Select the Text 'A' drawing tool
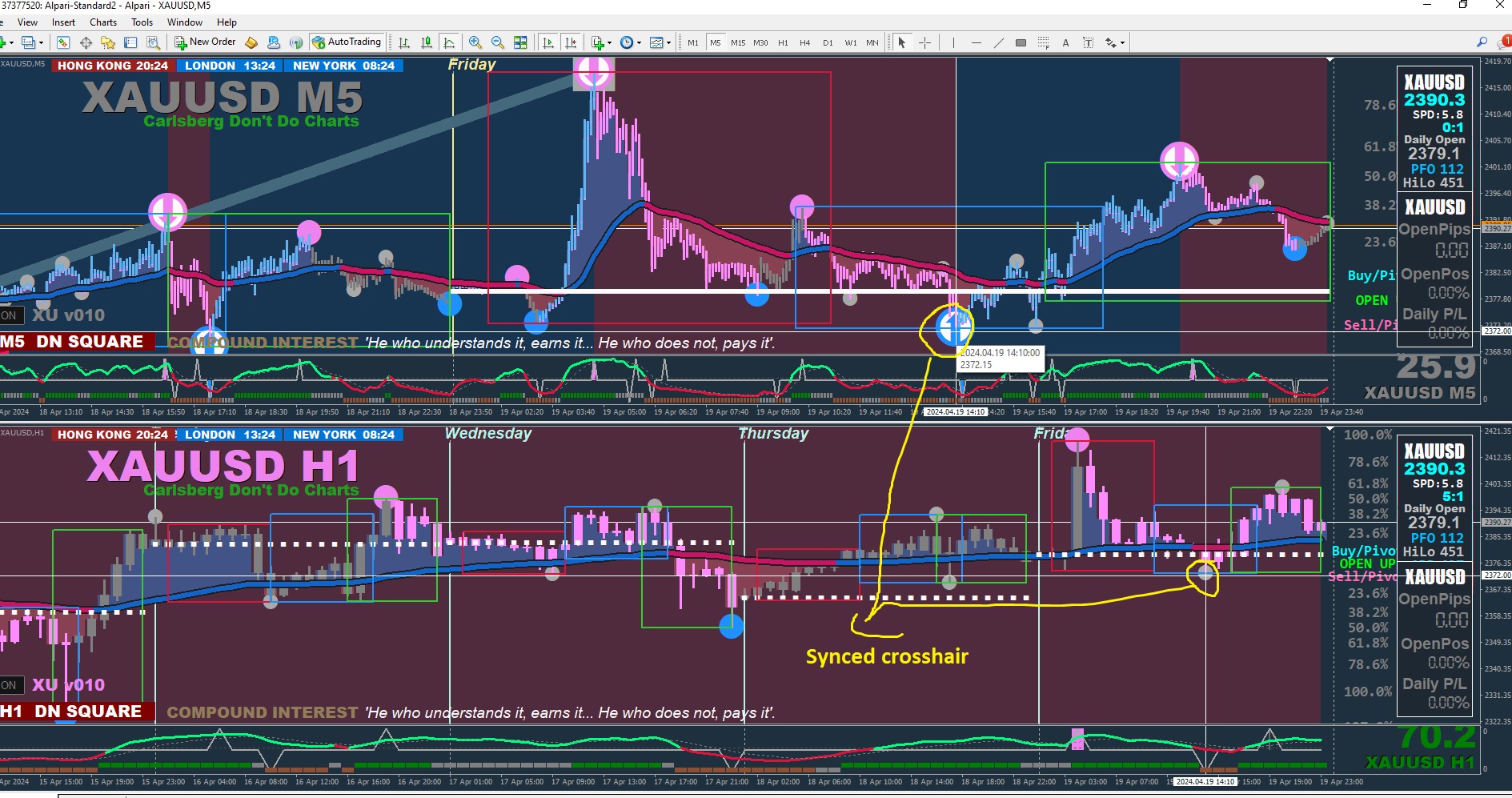This screenshot has width=1512, height=798. 1065,42
